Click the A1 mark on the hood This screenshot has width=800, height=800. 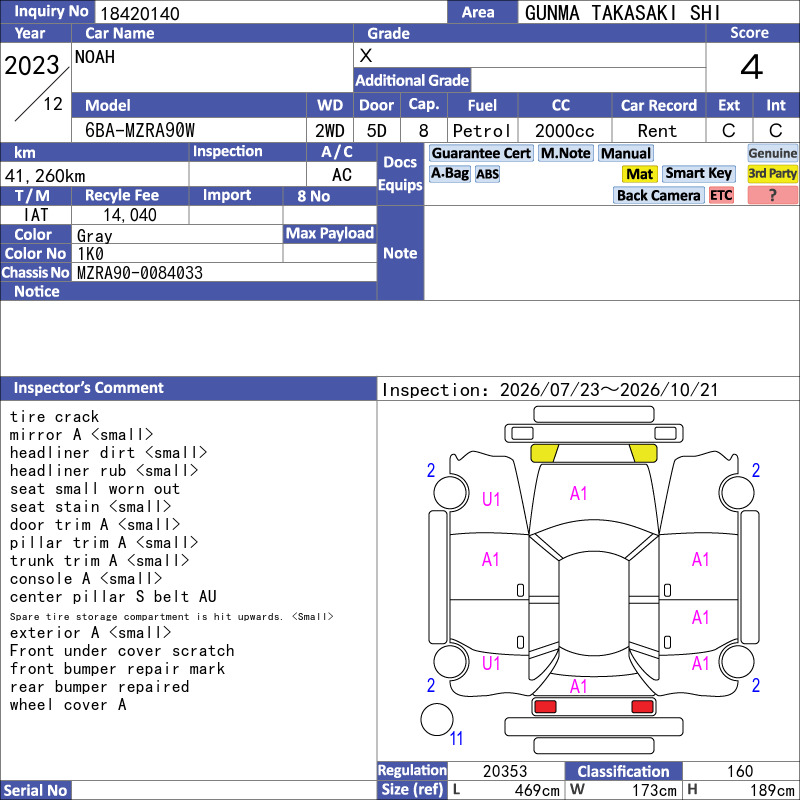click(x=578, y=494)
